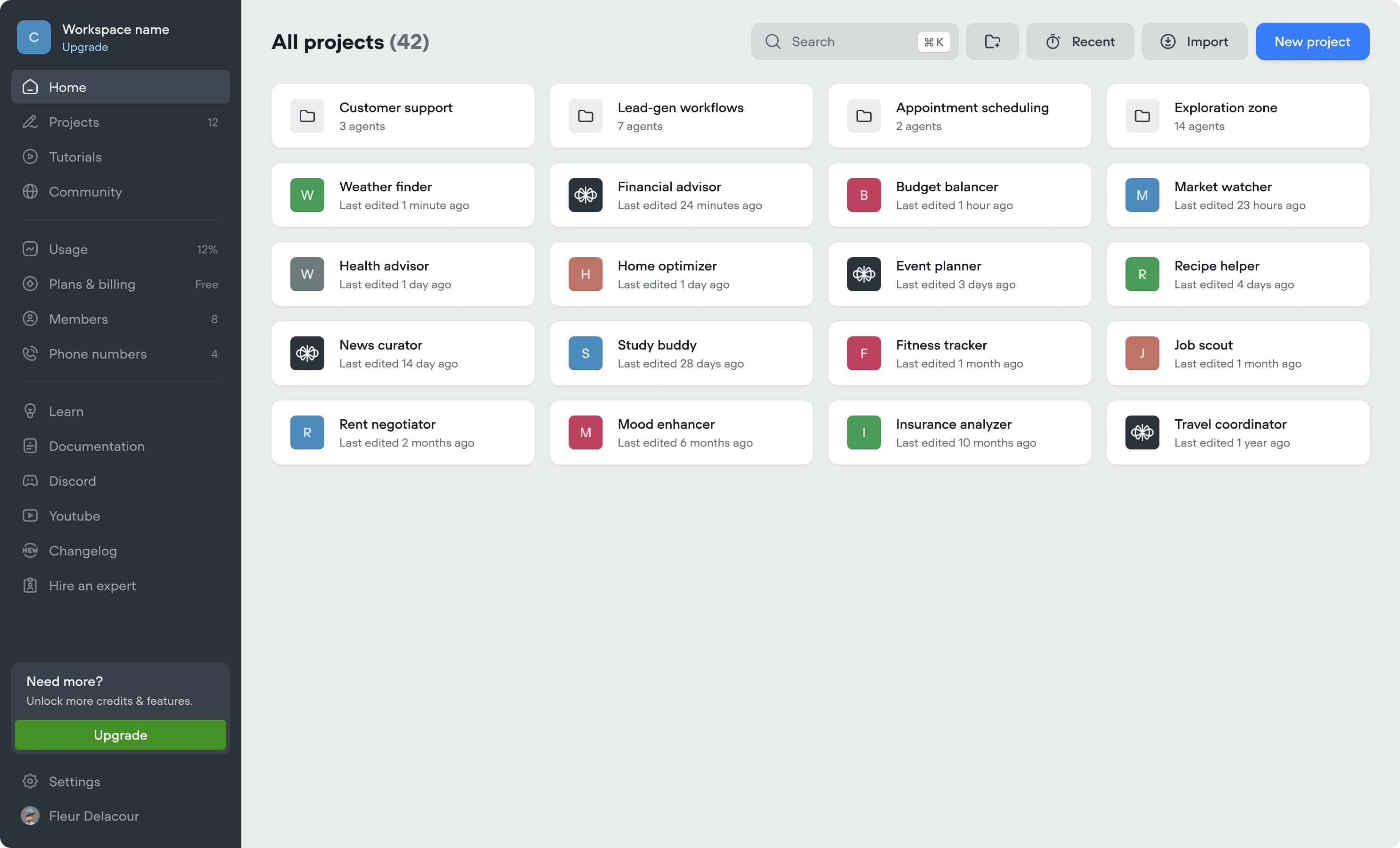This screenshot has height=848, width=1400.
Task: Click the New project button
Action: (1312, 41)
